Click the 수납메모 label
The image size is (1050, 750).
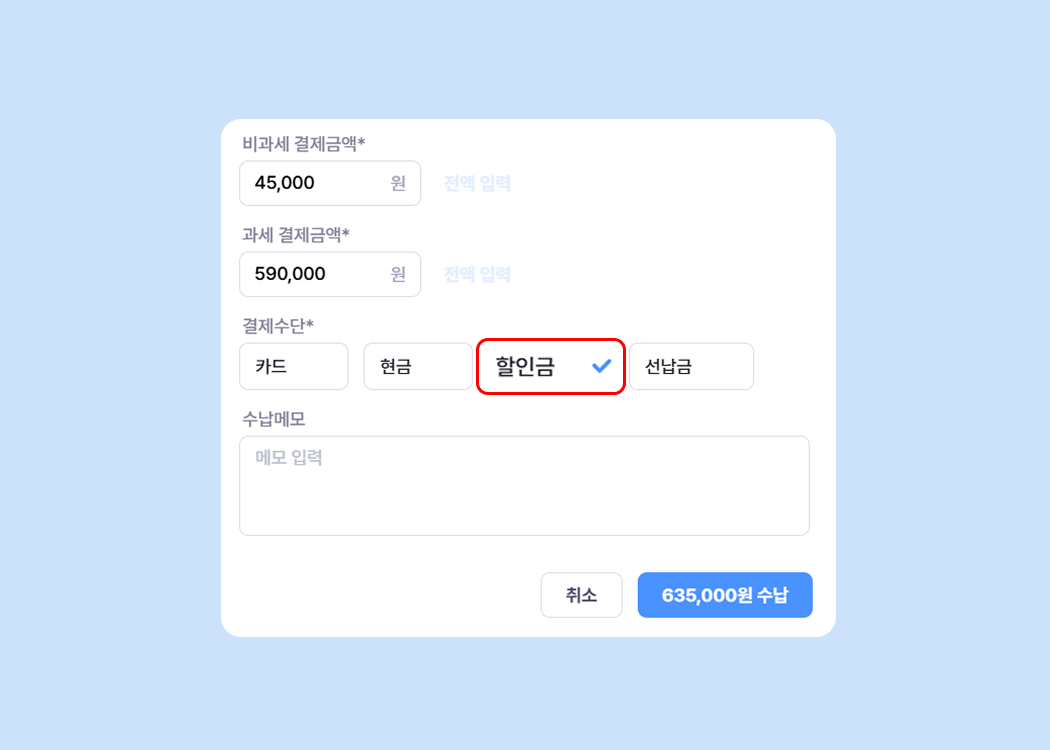tap(273, 419)
